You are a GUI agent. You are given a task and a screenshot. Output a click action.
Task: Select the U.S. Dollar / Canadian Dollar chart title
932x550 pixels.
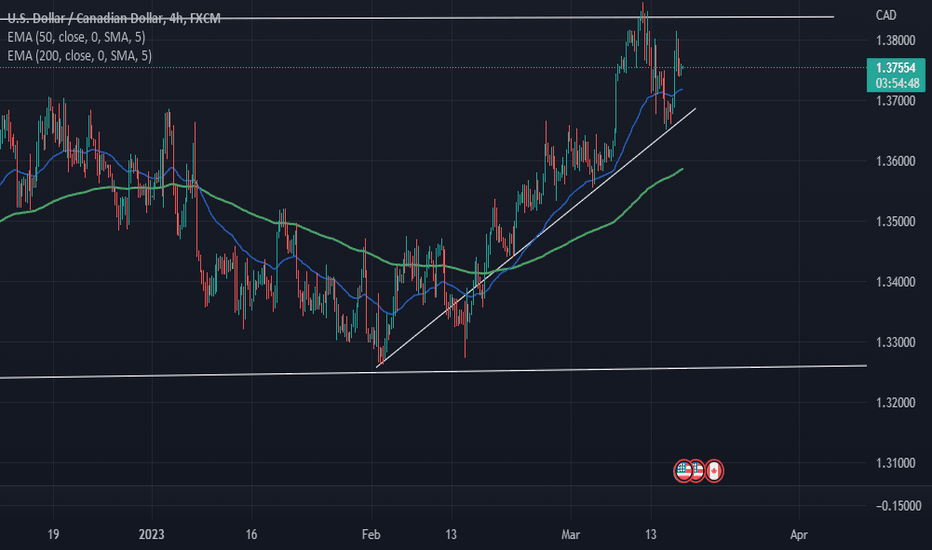pos(114,18)
